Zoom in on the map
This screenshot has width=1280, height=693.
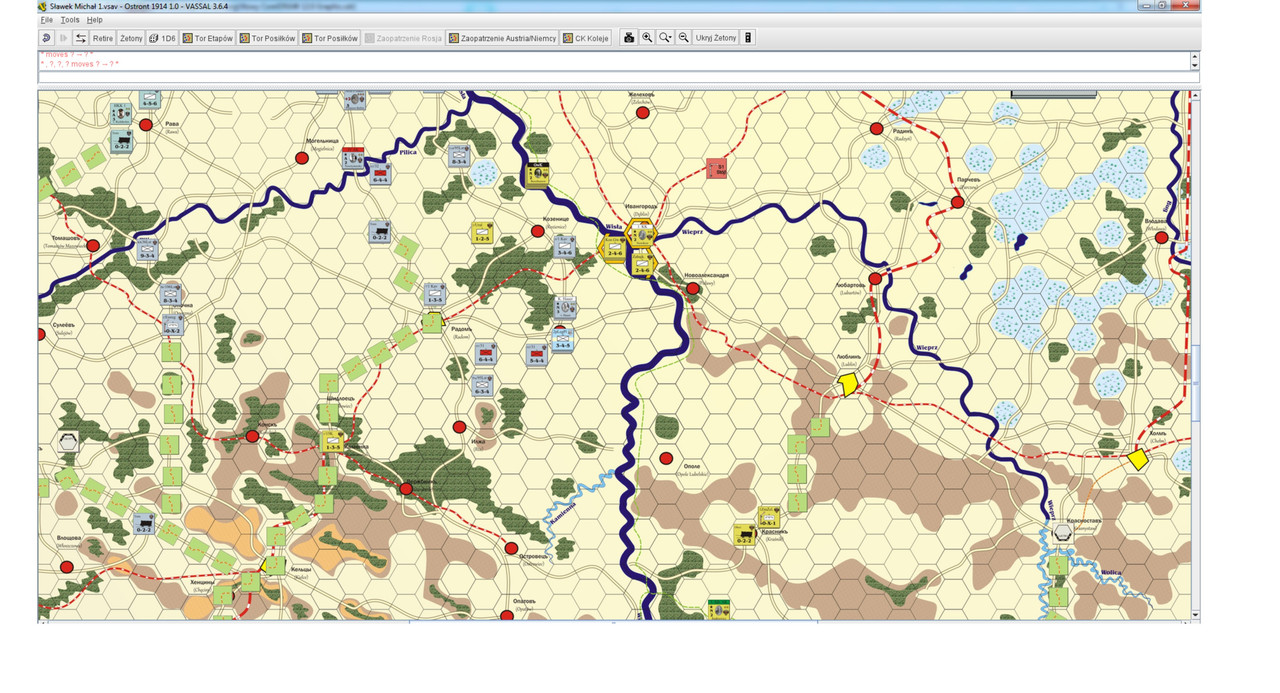647,38
